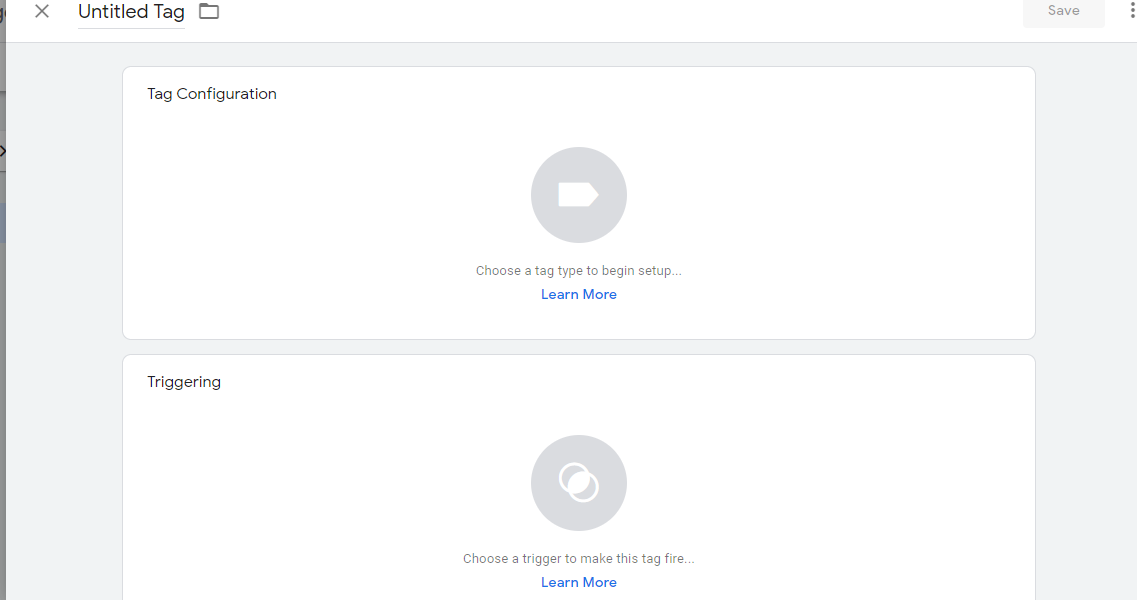This screenshot has height=600, width=1137.
Task: Close the tag editor with the X icon
Action: pyautogui.click(x=42, y=11)
